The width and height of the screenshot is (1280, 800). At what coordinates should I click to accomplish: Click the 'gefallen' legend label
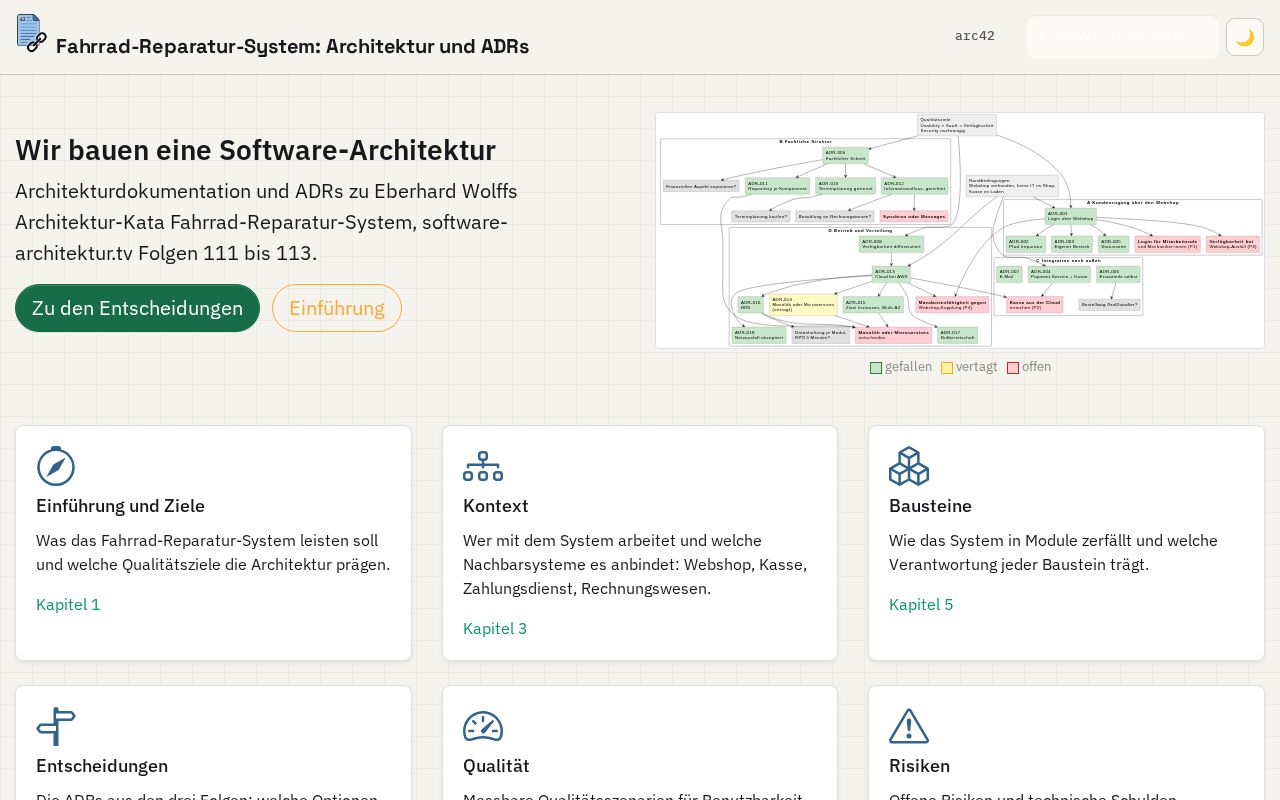tap(908, 367)
